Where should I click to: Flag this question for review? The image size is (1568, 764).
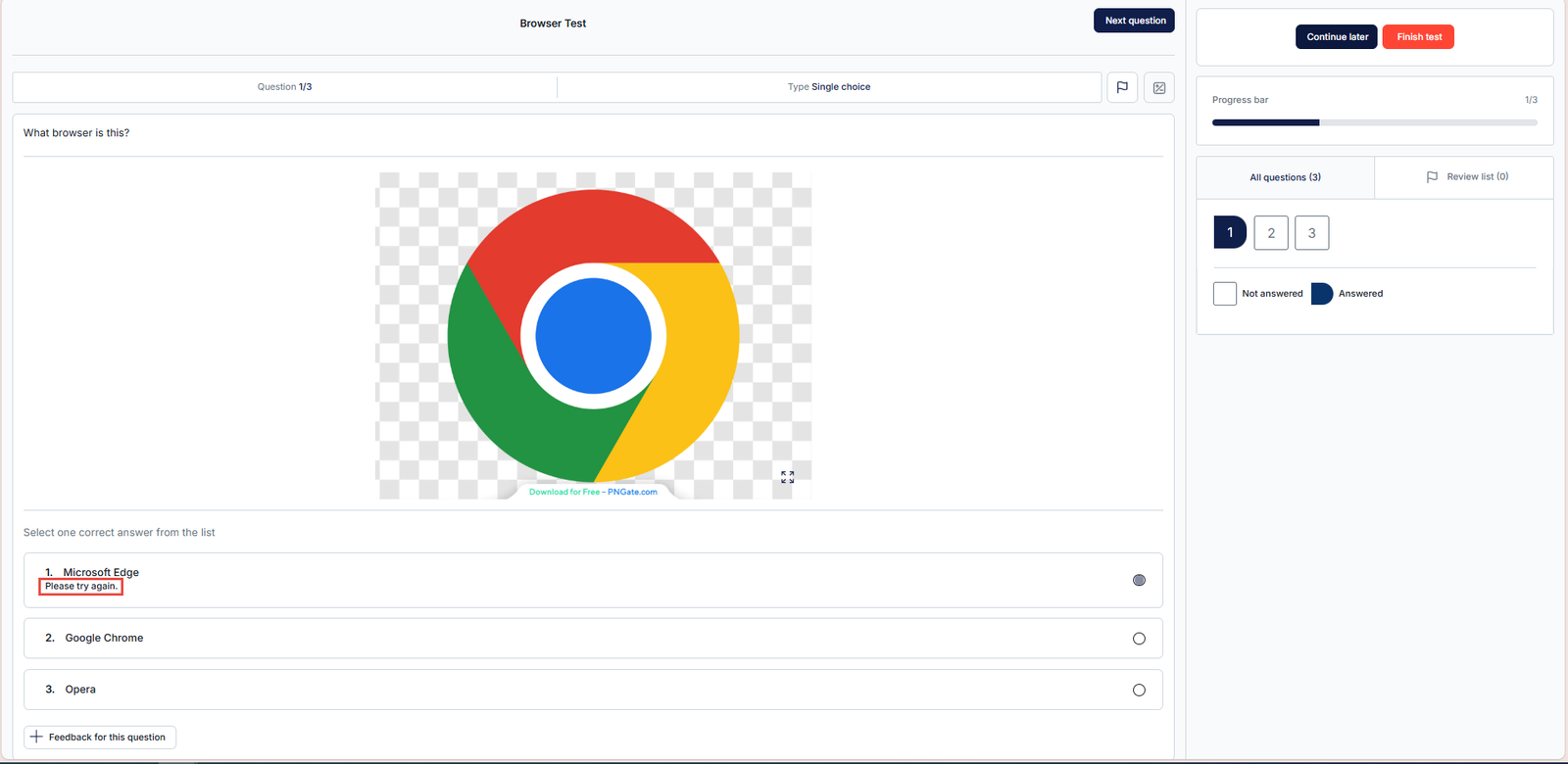(1122, 87)
